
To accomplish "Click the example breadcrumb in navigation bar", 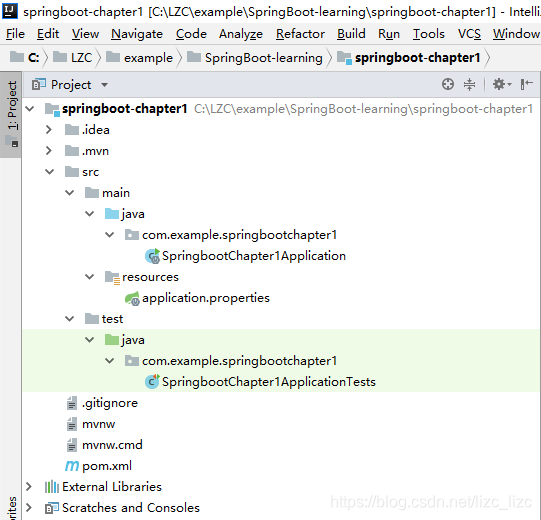I will point(139,58).
